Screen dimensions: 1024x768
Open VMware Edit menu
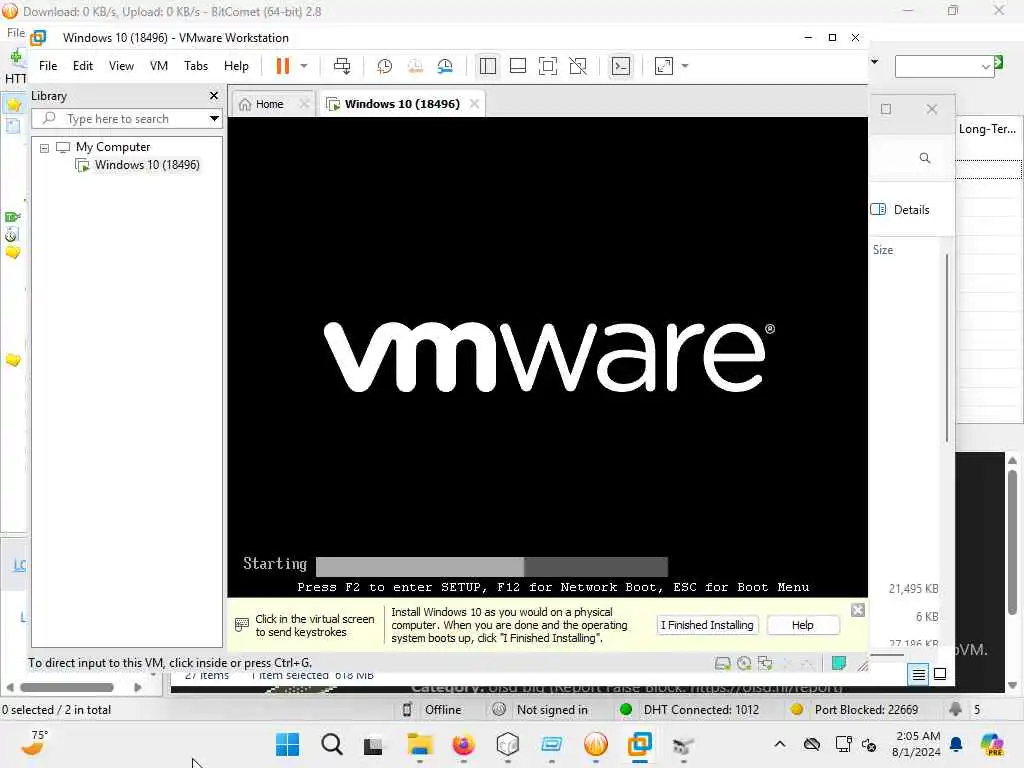82,66
